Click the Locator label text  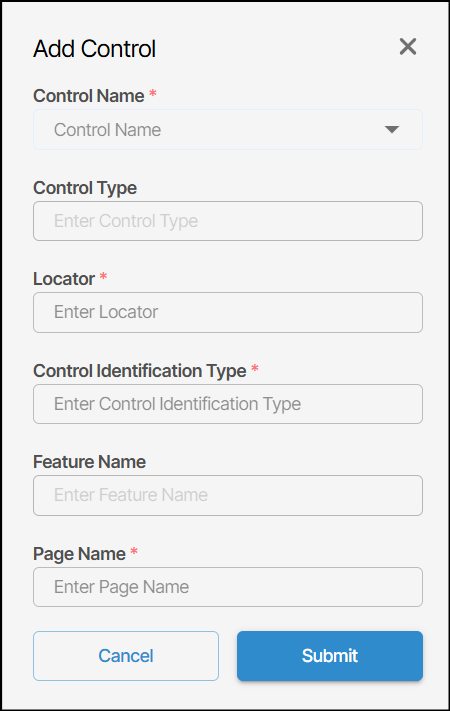[x=64, y=279]
